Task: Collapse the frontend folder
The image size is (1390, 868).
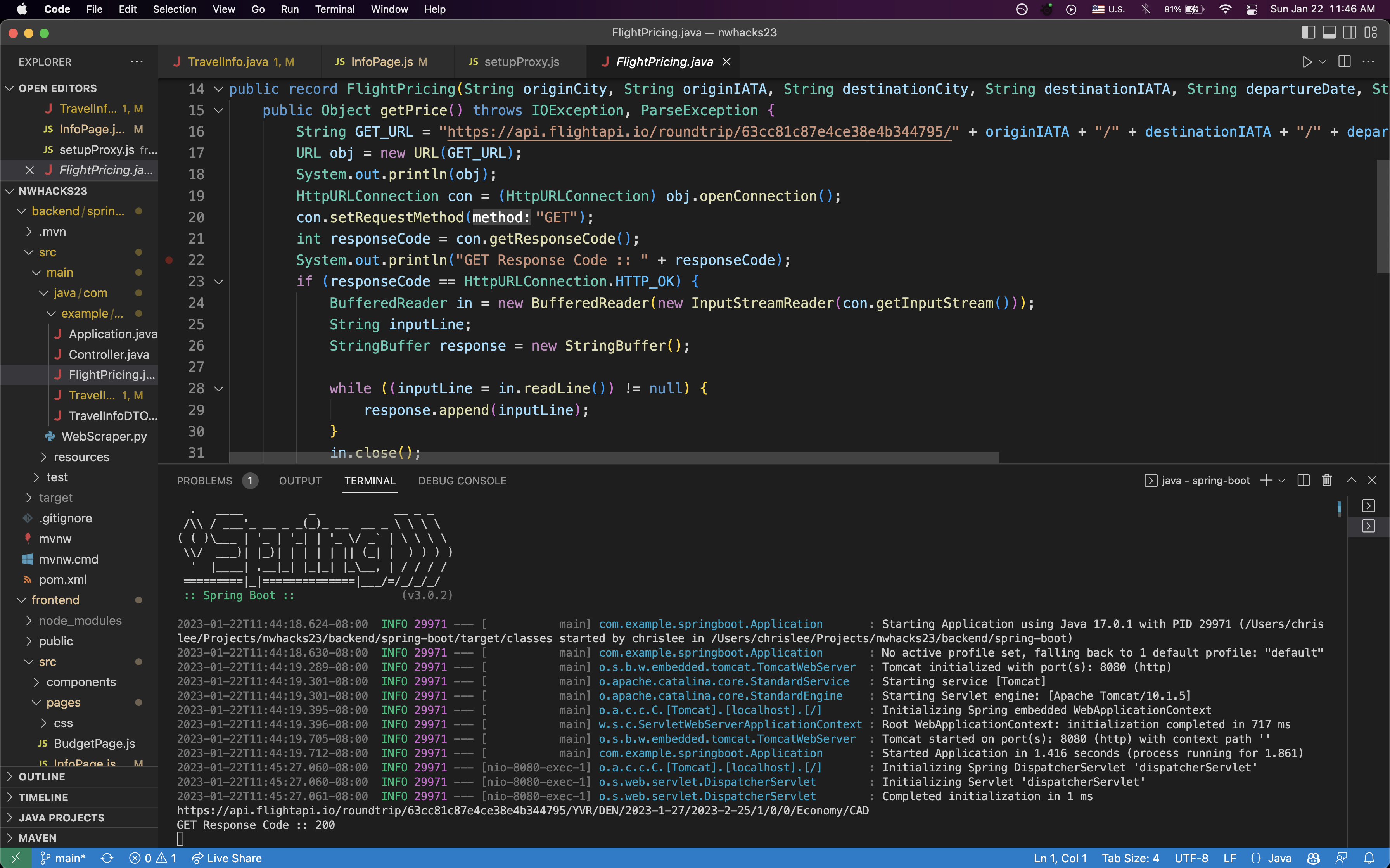Action: click(55, 600)
